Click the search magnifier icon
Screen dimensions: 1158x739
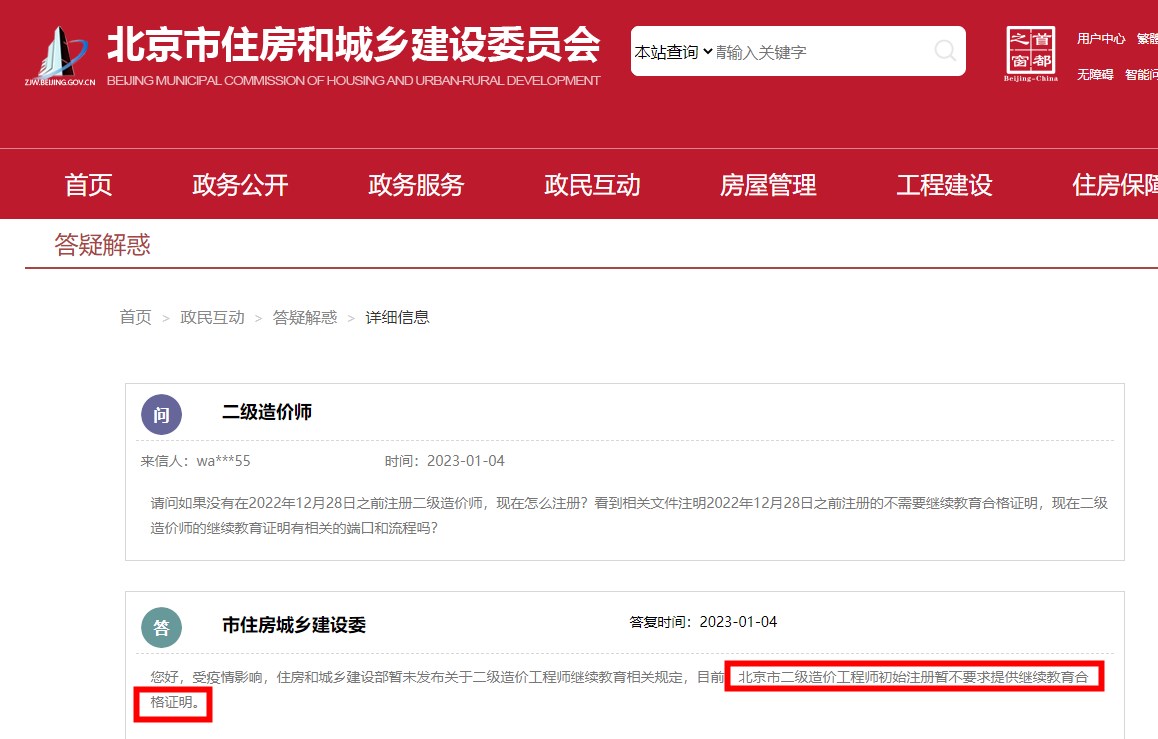click(943, 51)
